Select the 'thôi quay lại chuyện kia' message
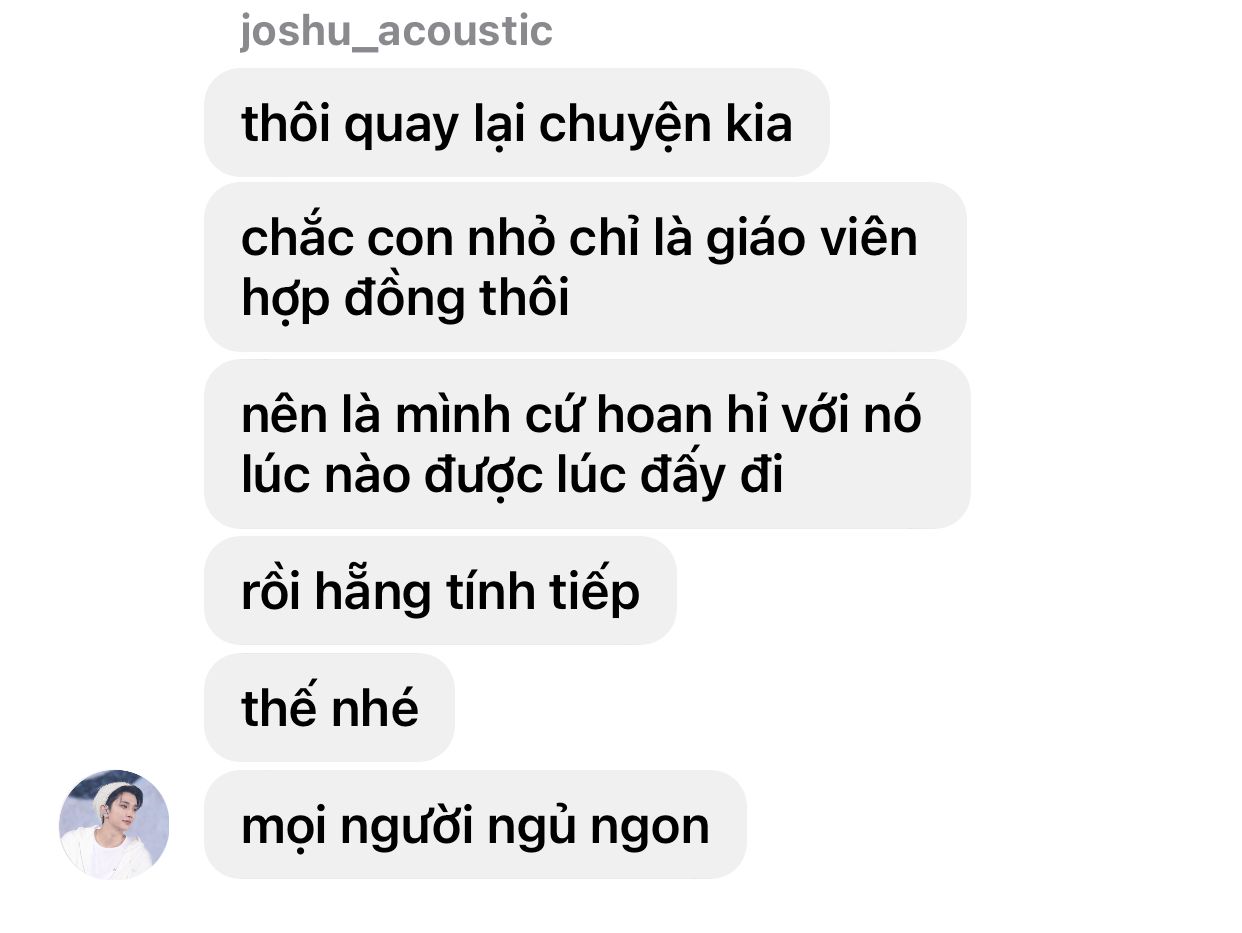1242x933 pixels. point(517,123)
